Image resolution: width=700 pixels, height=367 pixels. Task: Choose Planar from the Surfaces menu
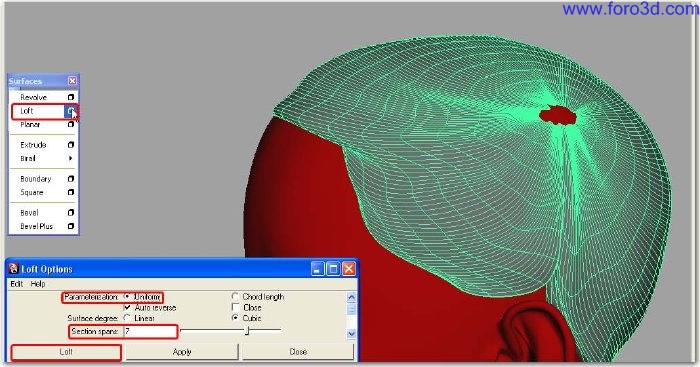(x=30, y=125)
